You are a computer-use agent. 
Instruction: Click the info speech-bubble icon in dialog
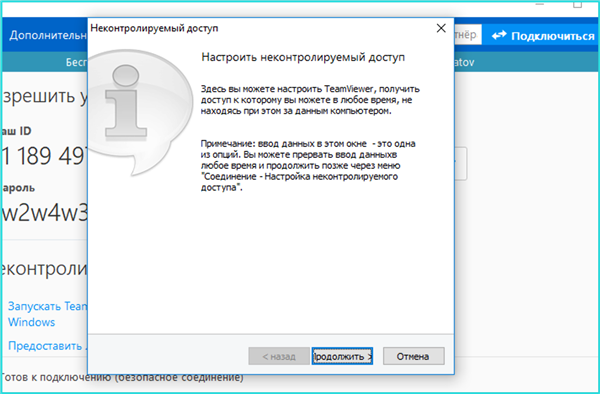(x=140, y=113)
